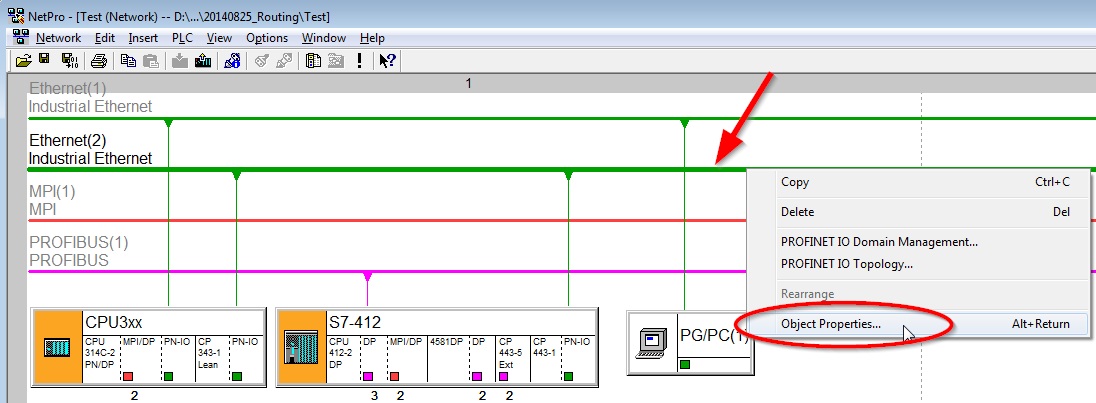Click the Save and Compile icon
1096x403 pixels.
[x=69, y=61]
